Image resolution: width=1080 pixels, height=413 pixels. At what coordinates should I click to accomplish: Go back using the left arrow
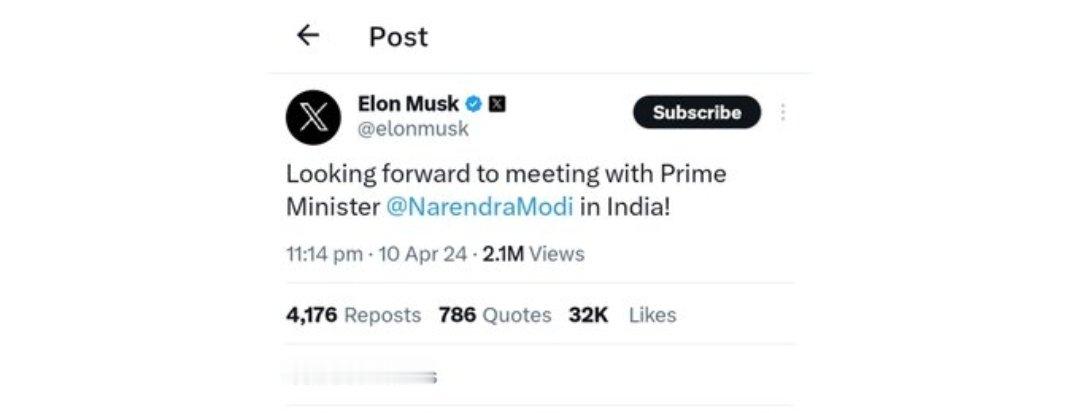308,35
